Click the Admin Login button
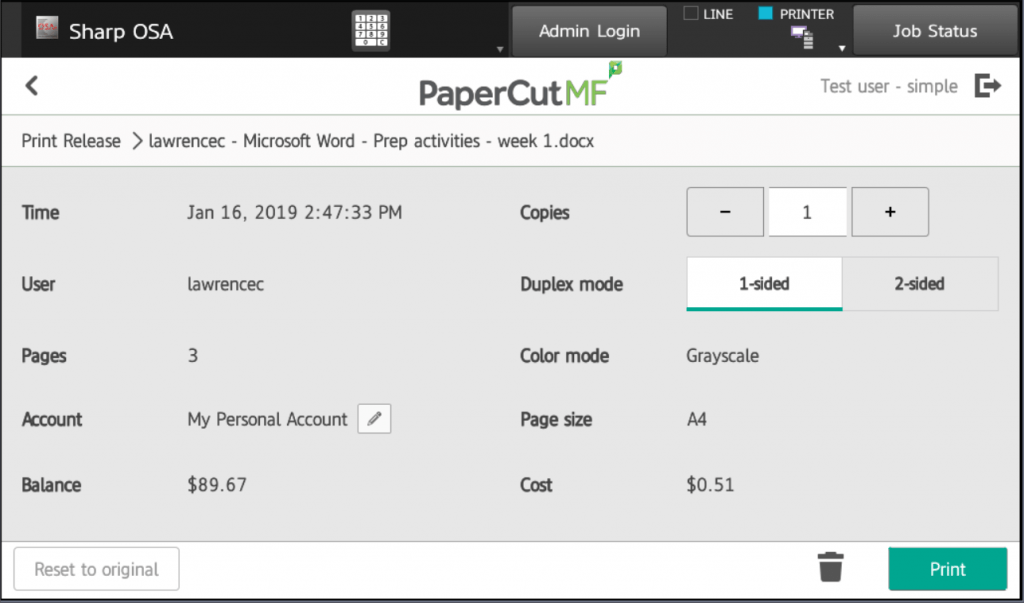The image size is (1024, 603). (x=589, y=31)
